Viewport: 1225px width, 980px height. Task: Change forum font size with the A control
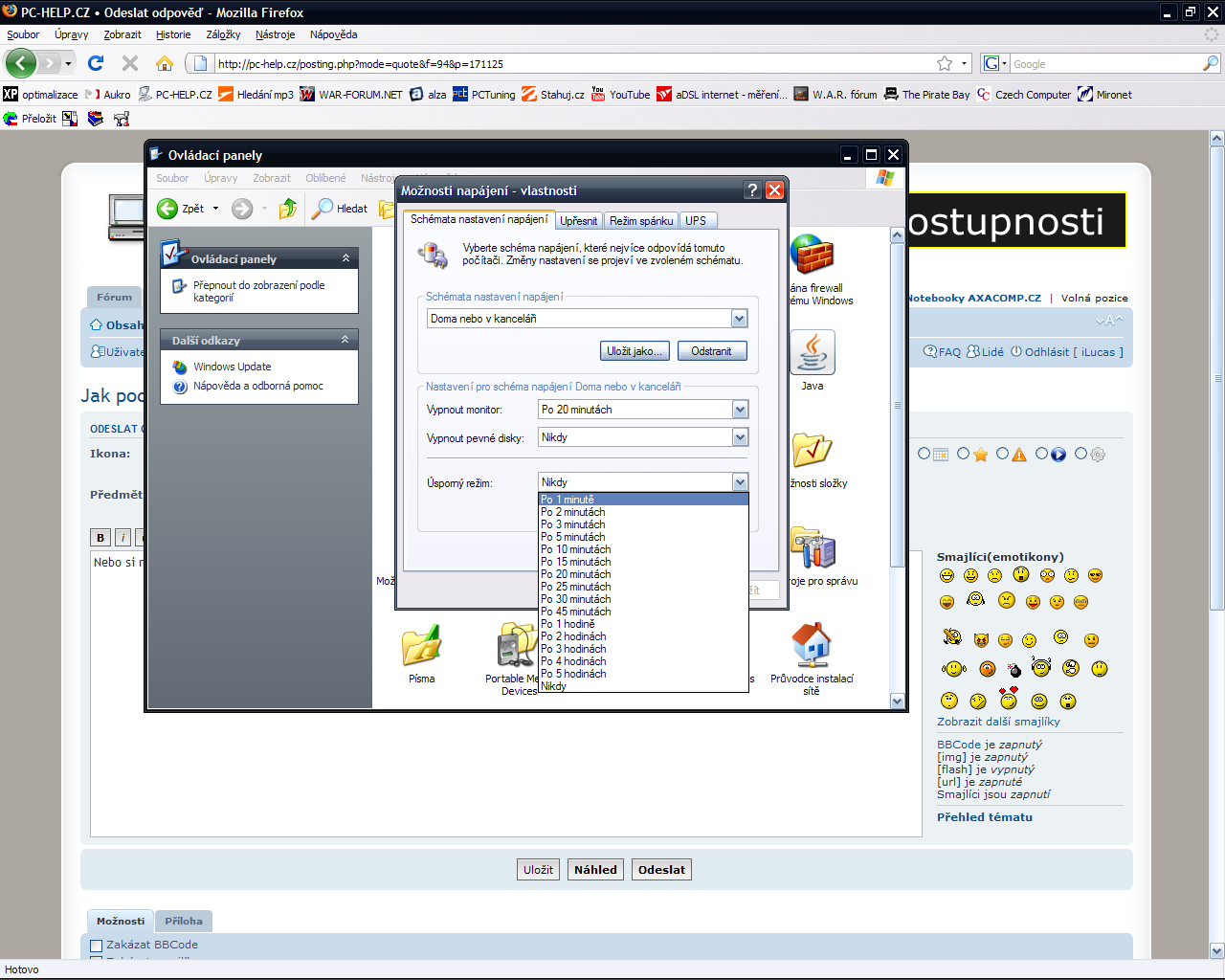[1109, 321]
